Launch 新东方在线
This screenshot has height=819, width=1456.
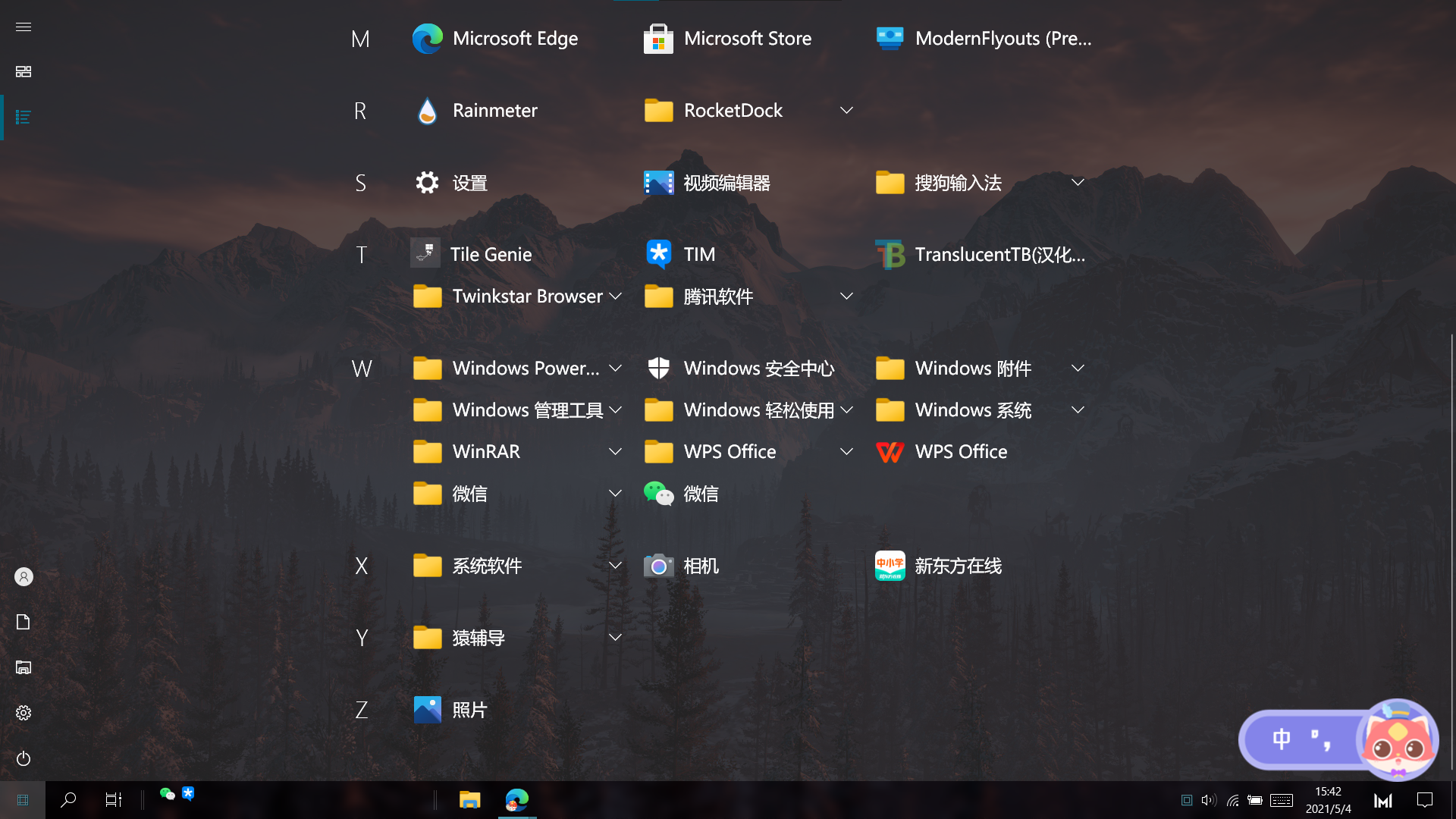click(x=939, y=566)
